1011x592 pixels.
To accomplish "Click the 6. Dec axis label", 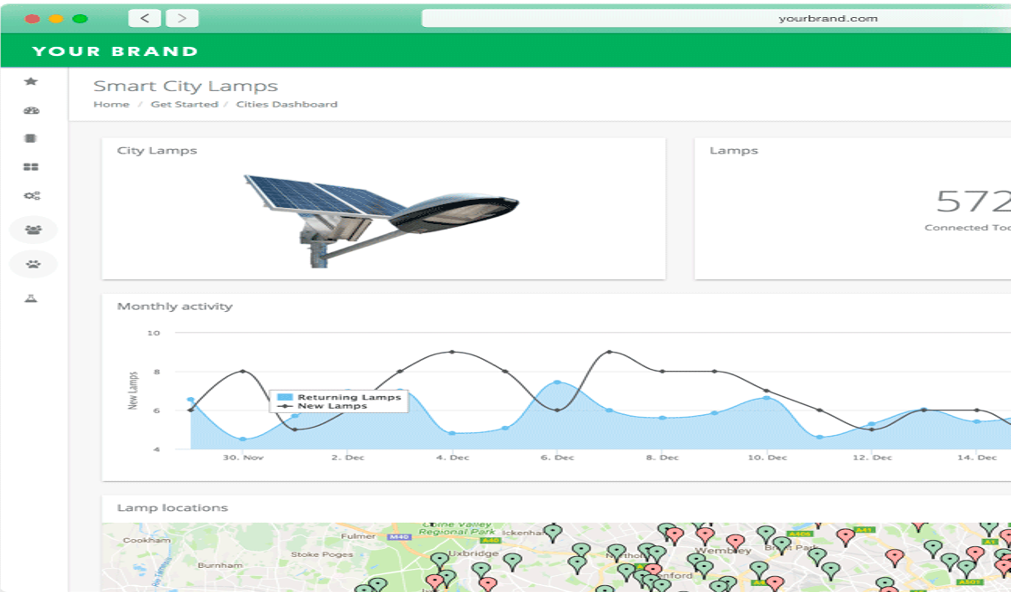I will pyautogui.click(x=558, y=457).
